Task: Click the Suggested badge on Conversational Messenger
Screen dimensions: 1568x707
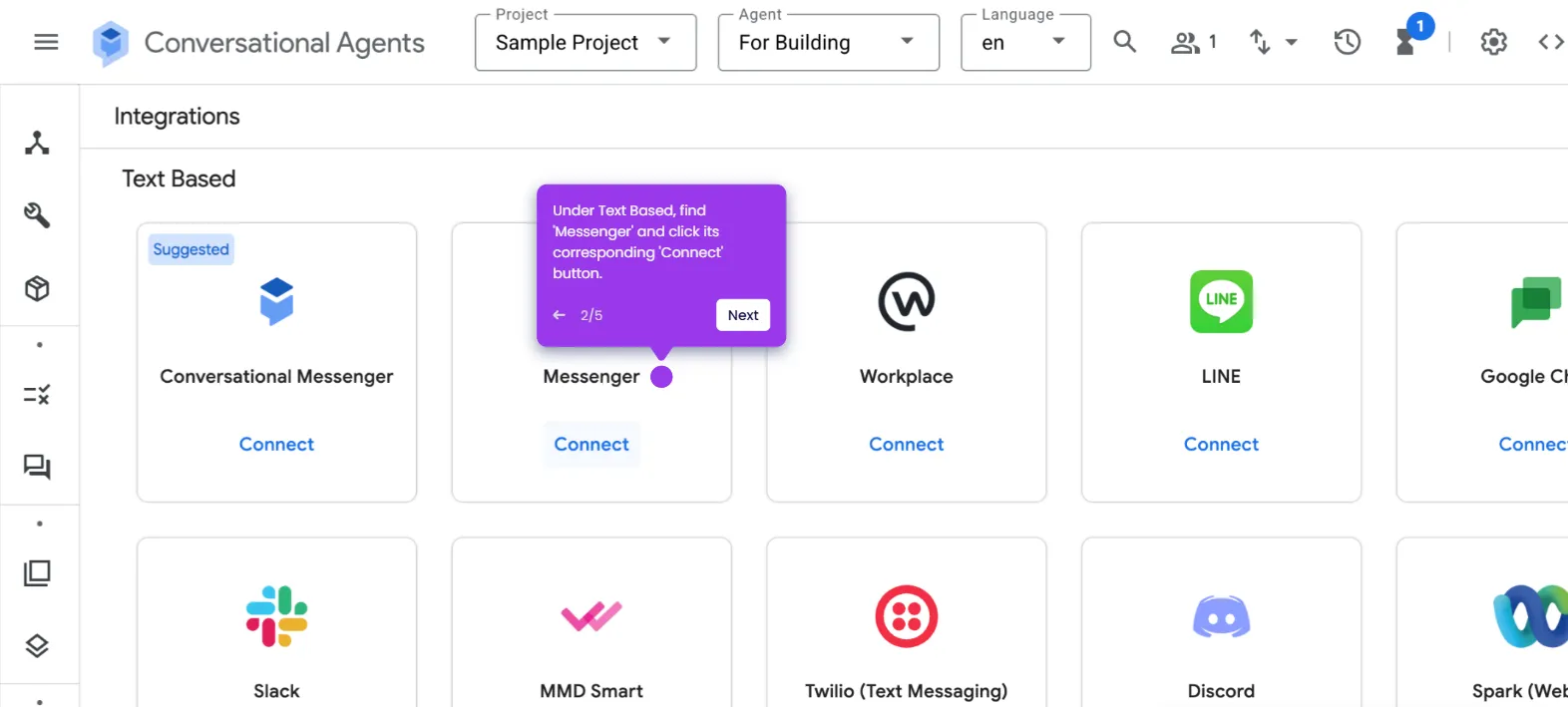Action: 191,249
